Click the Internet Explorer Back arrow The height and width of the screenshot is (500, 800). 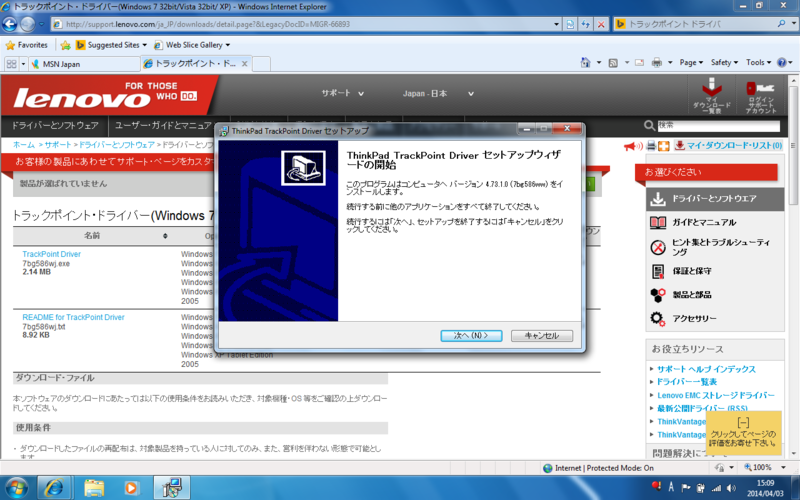[10, 23]
